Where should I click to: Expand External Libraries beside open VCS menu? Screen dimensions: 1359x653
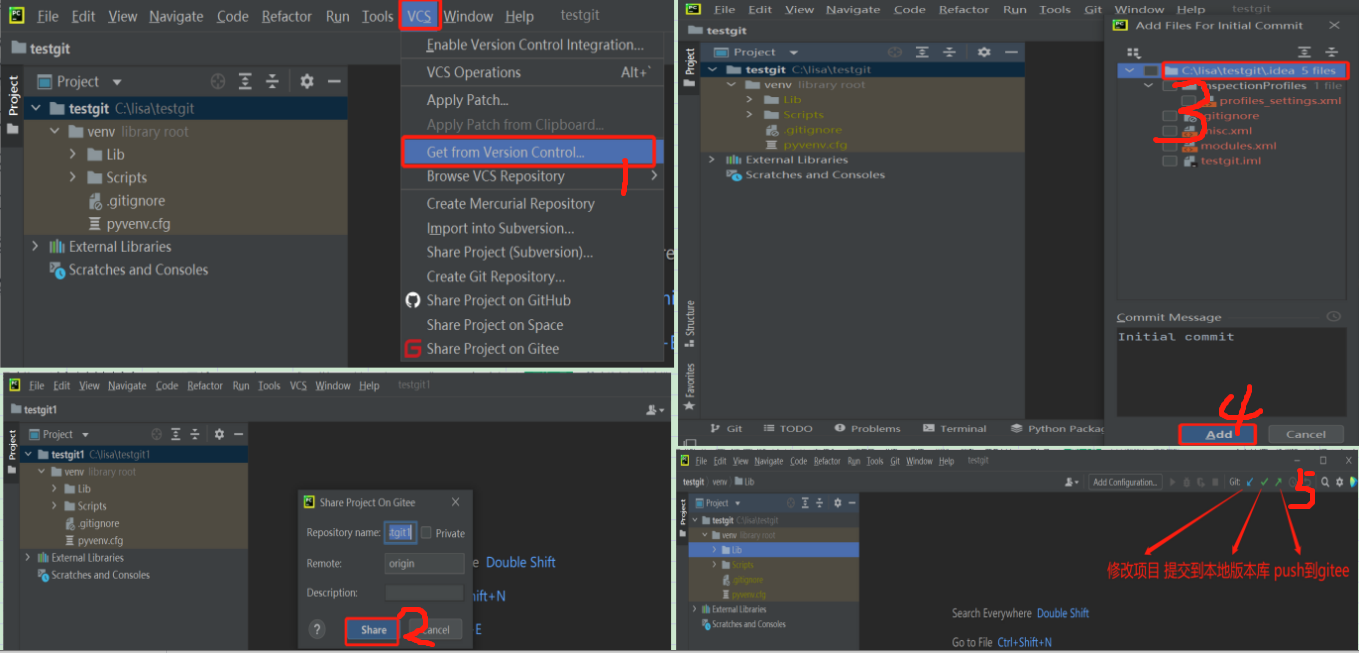point(36,246)
